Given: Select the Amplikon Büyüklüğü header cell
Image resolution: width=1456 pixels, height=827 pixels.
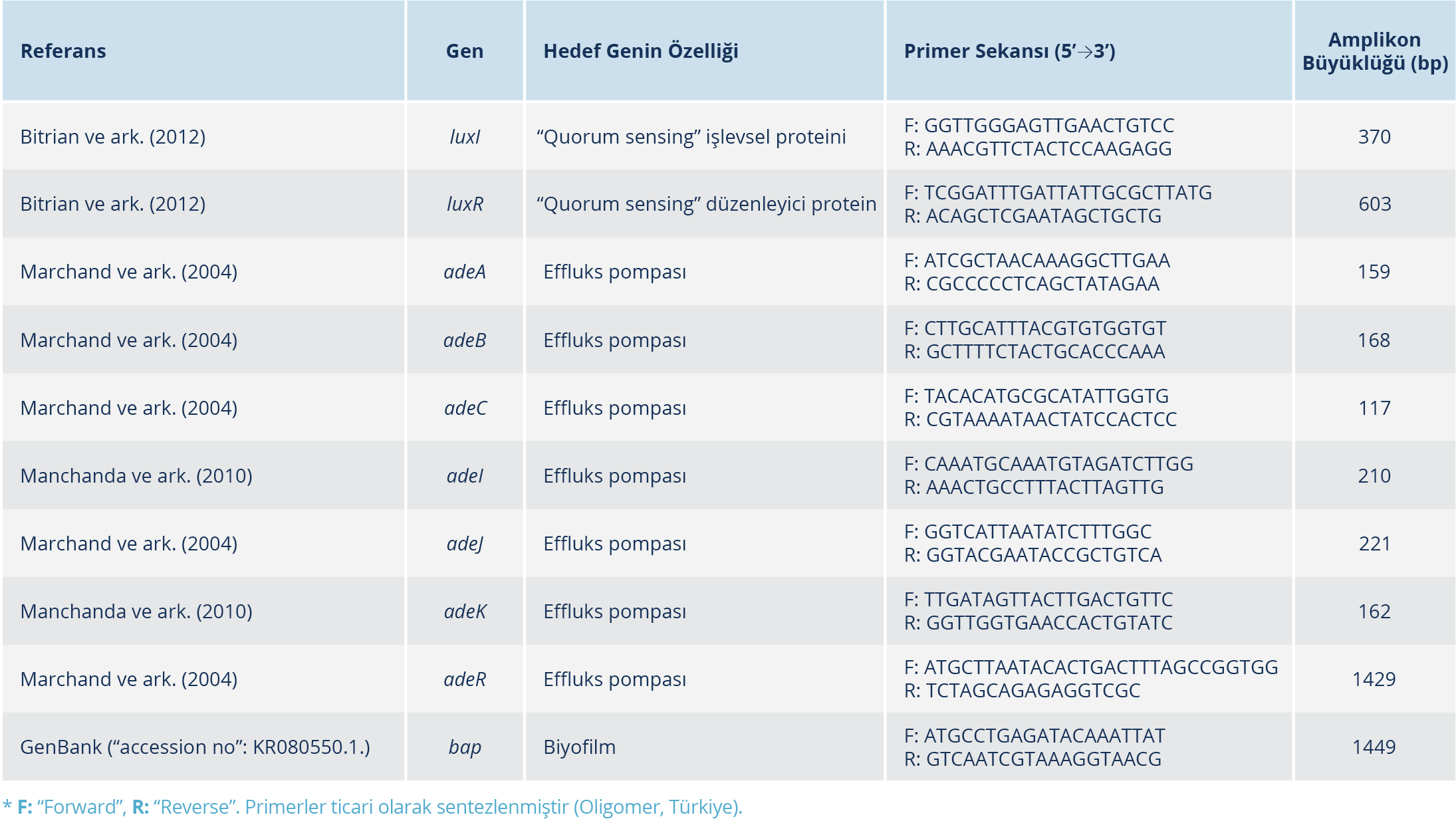Looking at the screenshot, I should (x=1374, y=51).
